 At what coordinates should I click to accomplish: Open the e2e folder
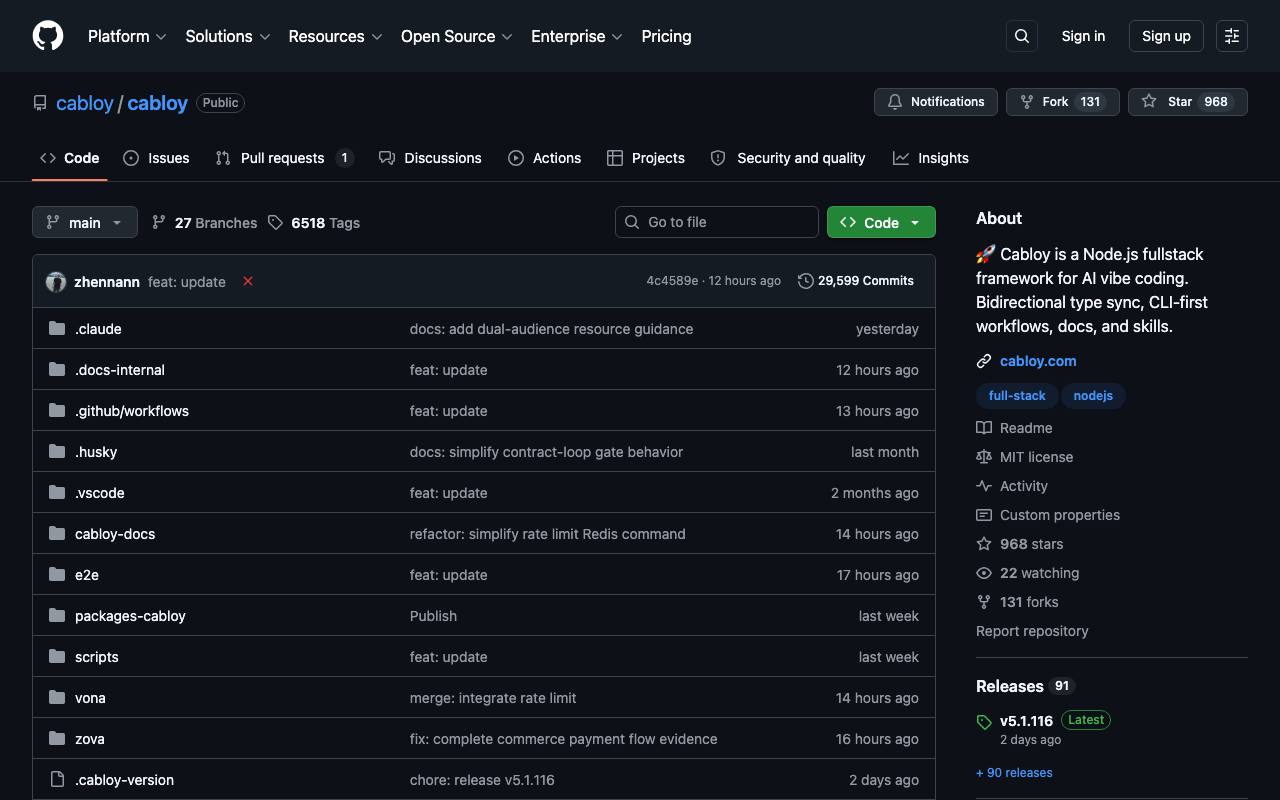87,575
